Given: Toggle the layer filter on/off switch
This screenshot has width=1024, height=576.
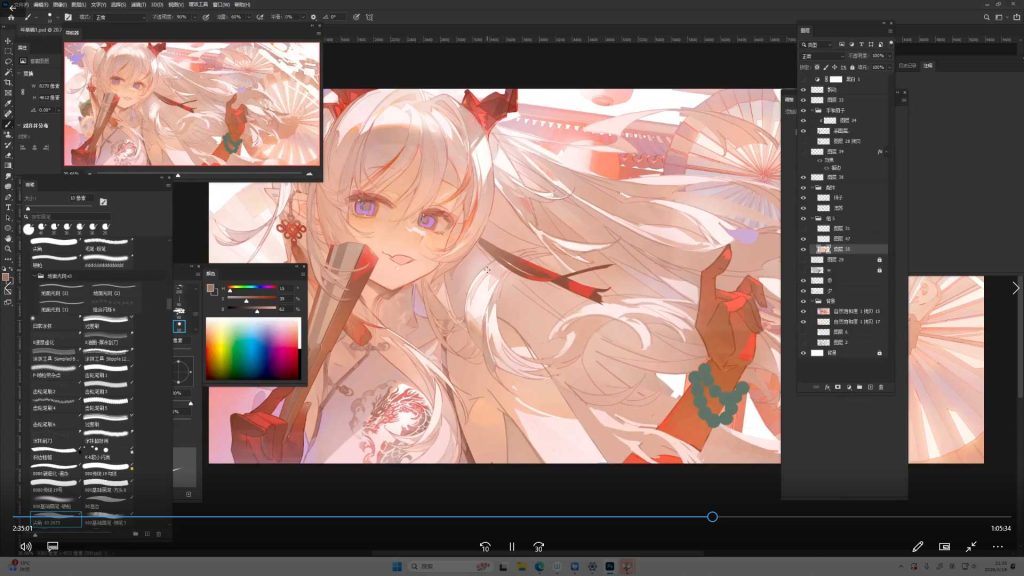Looking at the screenshot, I should tap(891, 43).
